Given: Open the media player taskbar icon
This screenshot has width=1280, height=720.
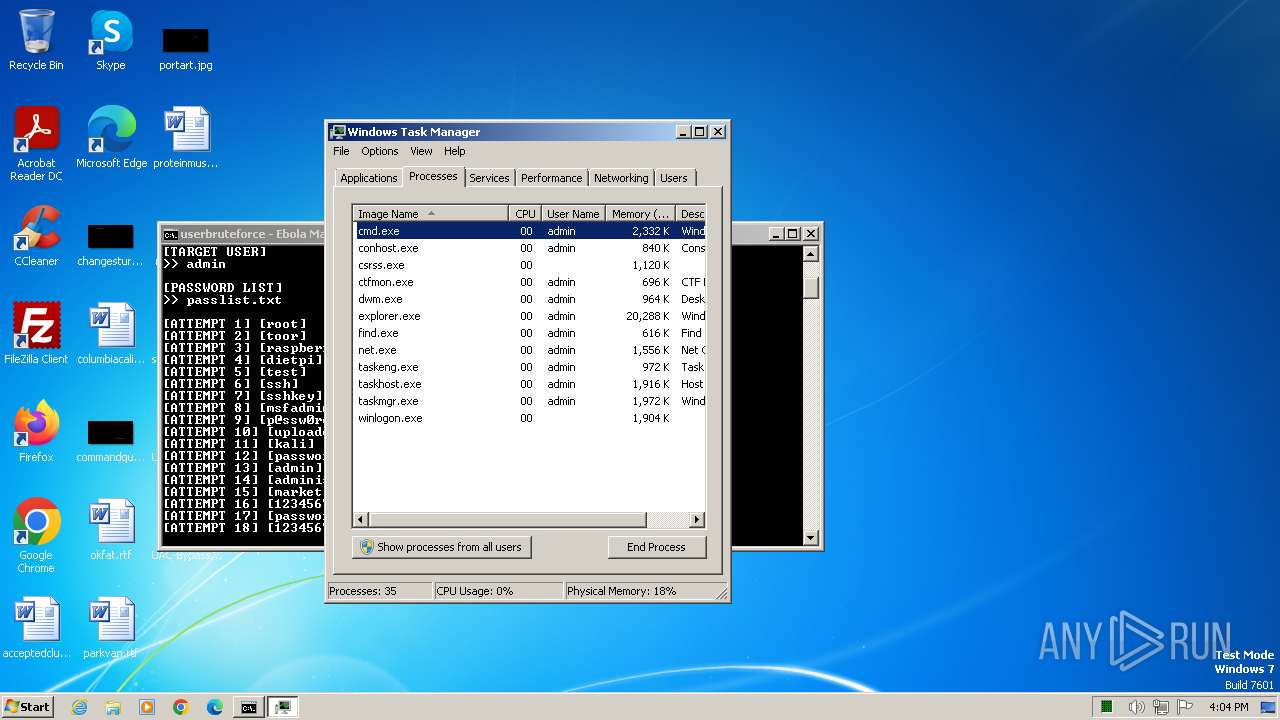Looking at the screenshot, I should pyautogui.click(x=147, y=707).
